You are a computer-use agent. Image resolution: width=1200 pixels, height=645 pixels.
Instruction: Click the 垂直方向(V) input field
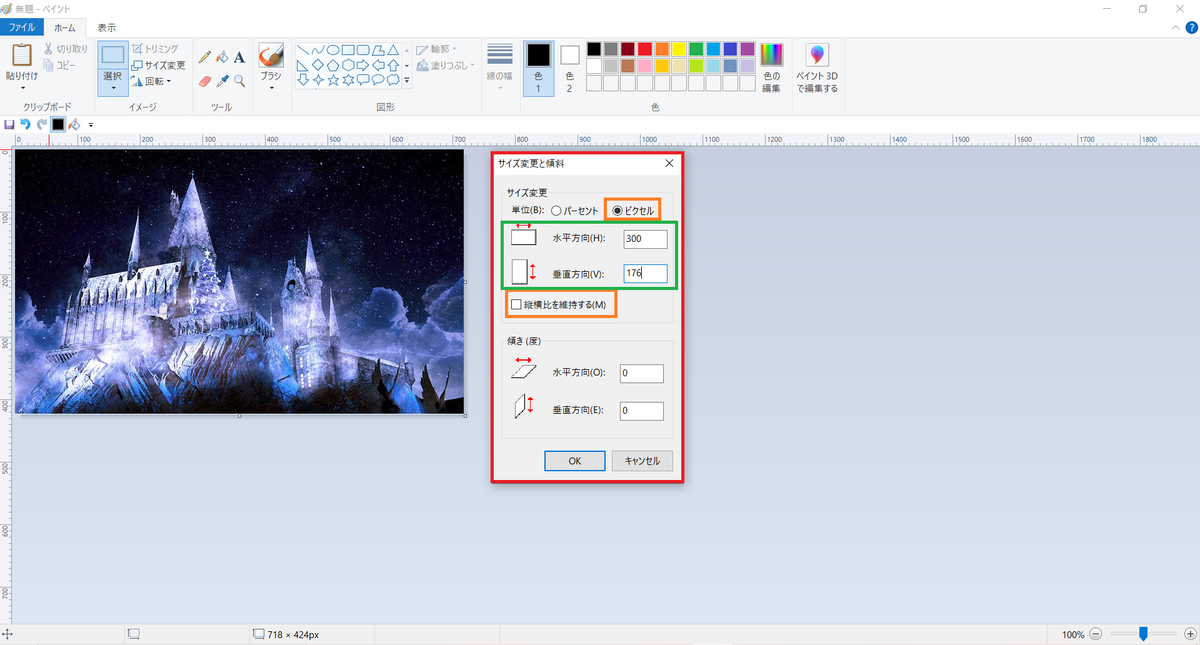[645, 273]
